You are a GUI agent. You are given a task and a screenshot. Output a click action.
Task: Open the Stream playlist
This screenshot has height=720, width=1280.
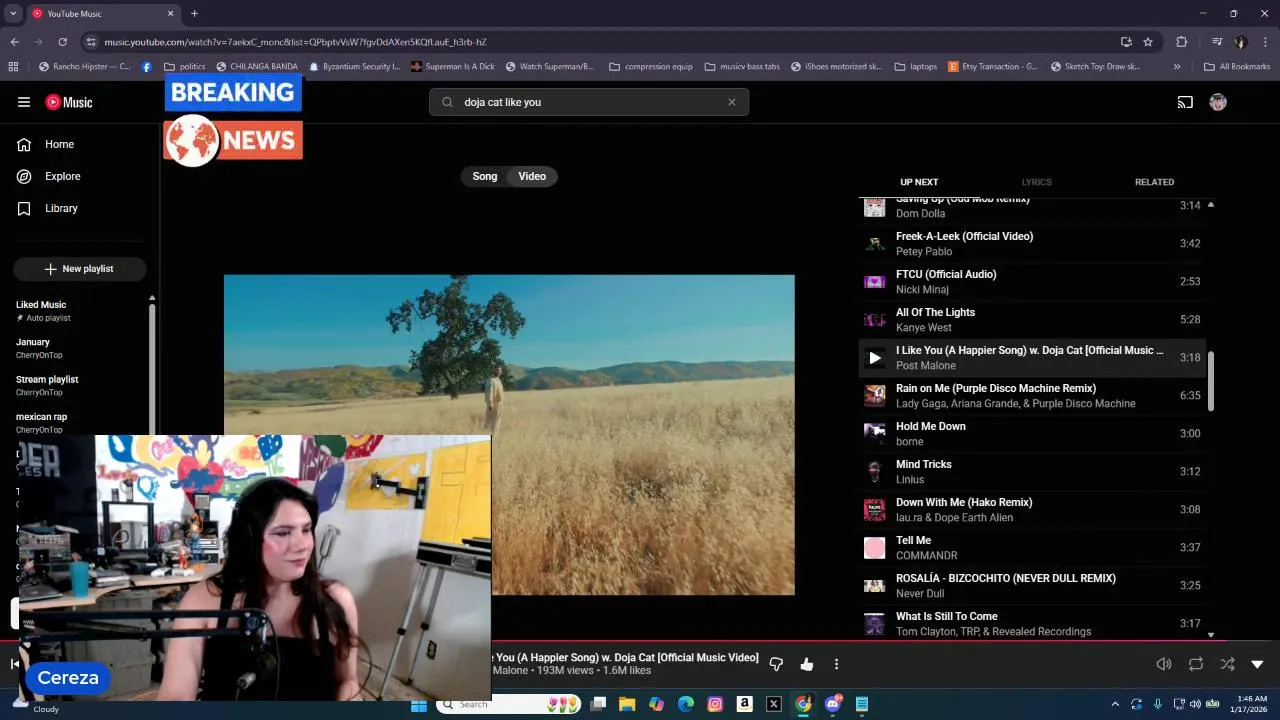pyautogui.click(x=78, y=385)
